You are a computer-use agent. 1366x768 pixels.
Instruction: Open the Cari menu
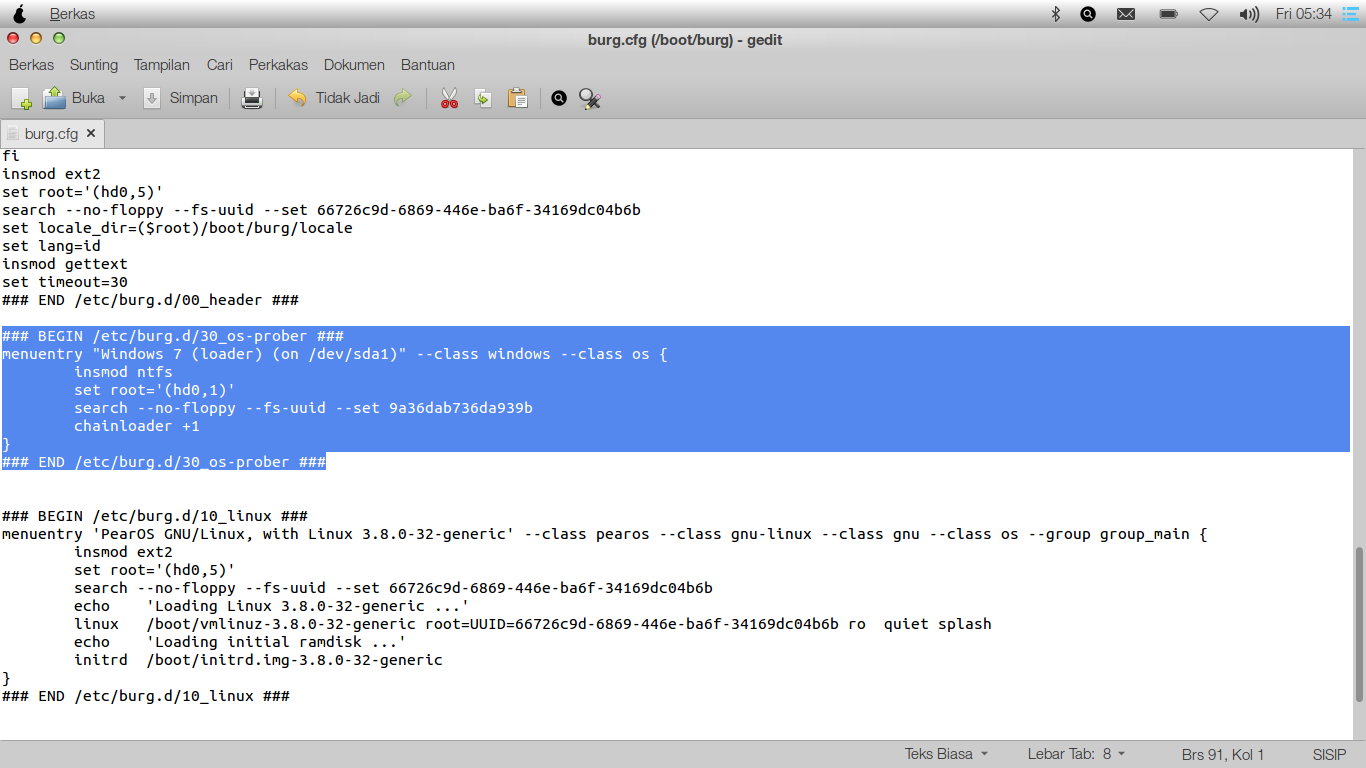point(220,65)
